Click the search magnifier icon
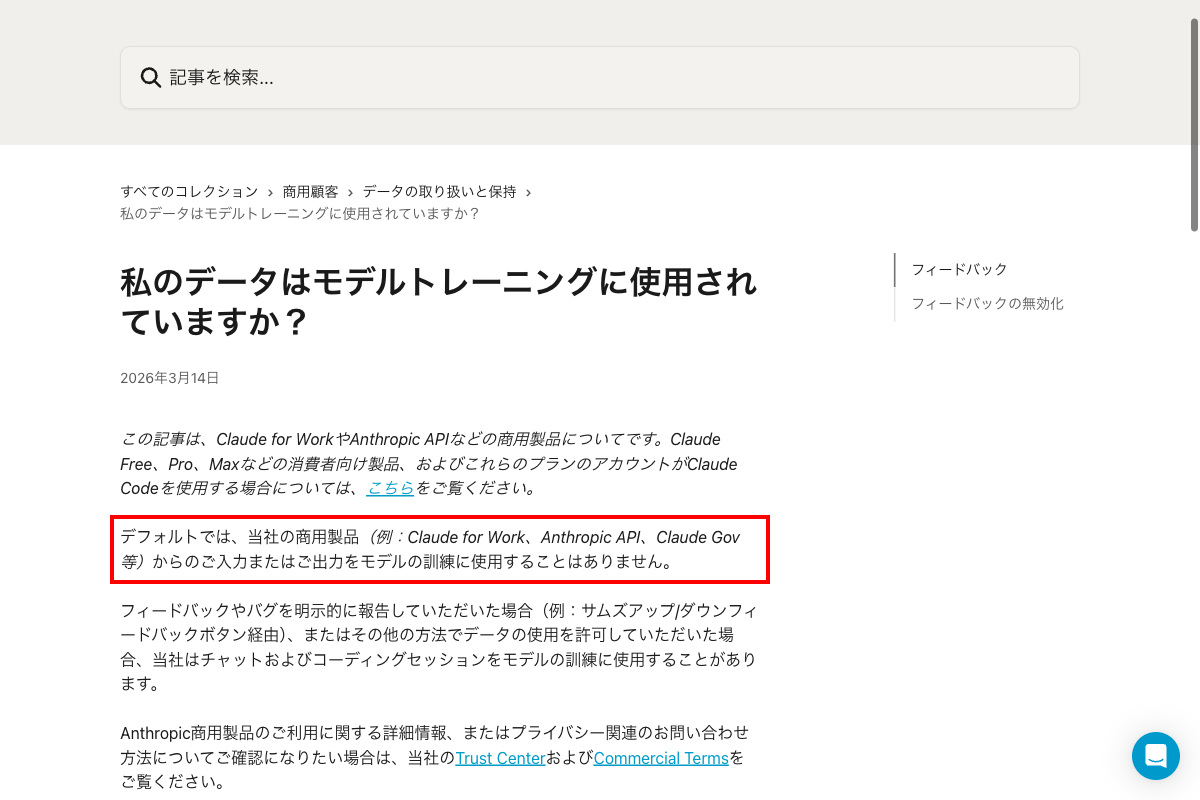This screenshot has width=1200, height=800. tap(151, 78)
